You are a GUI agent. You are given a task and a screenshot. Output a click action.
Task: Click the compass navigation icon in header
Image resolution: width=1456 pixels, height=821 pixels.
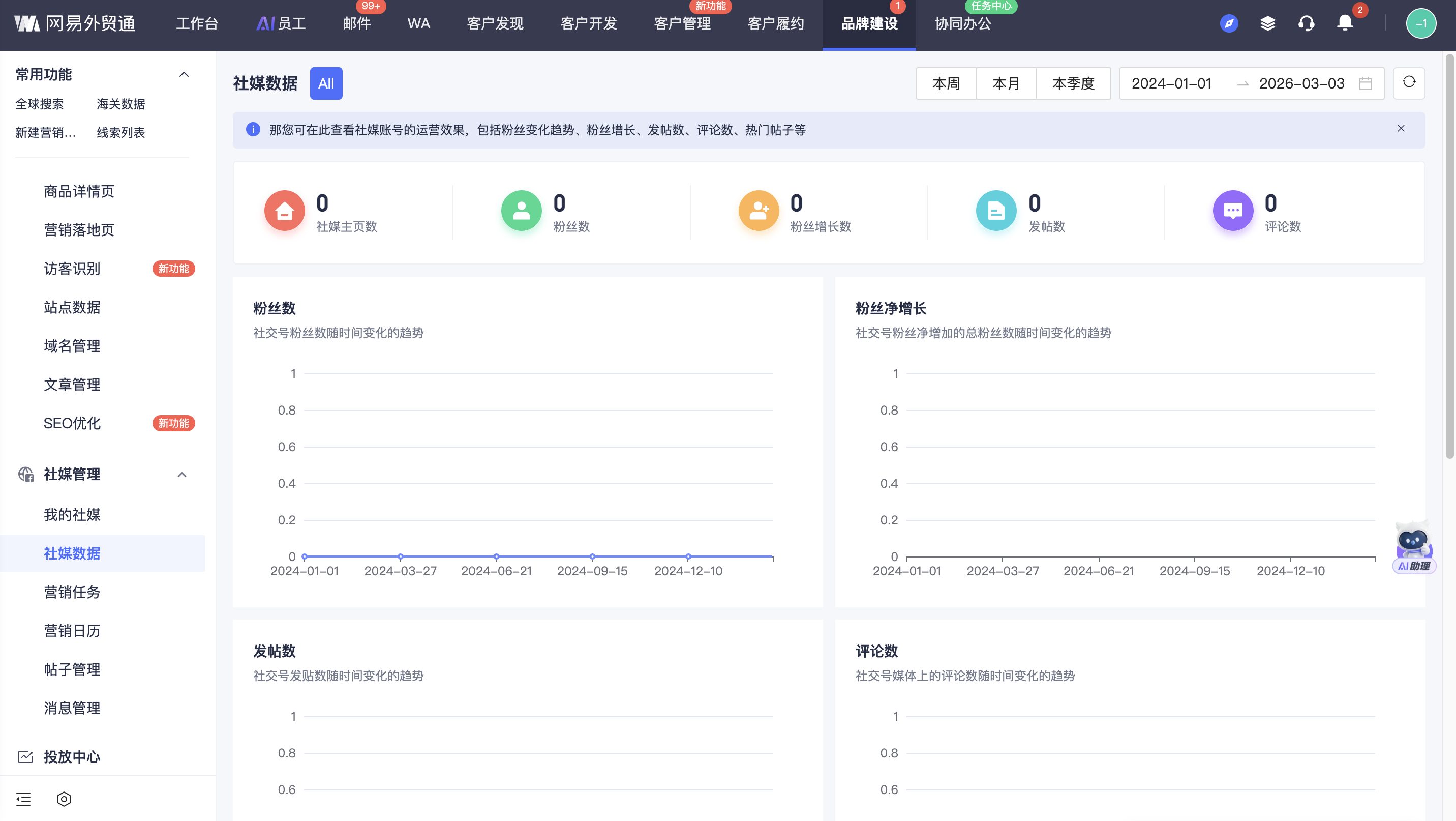tap(1229, 24)
